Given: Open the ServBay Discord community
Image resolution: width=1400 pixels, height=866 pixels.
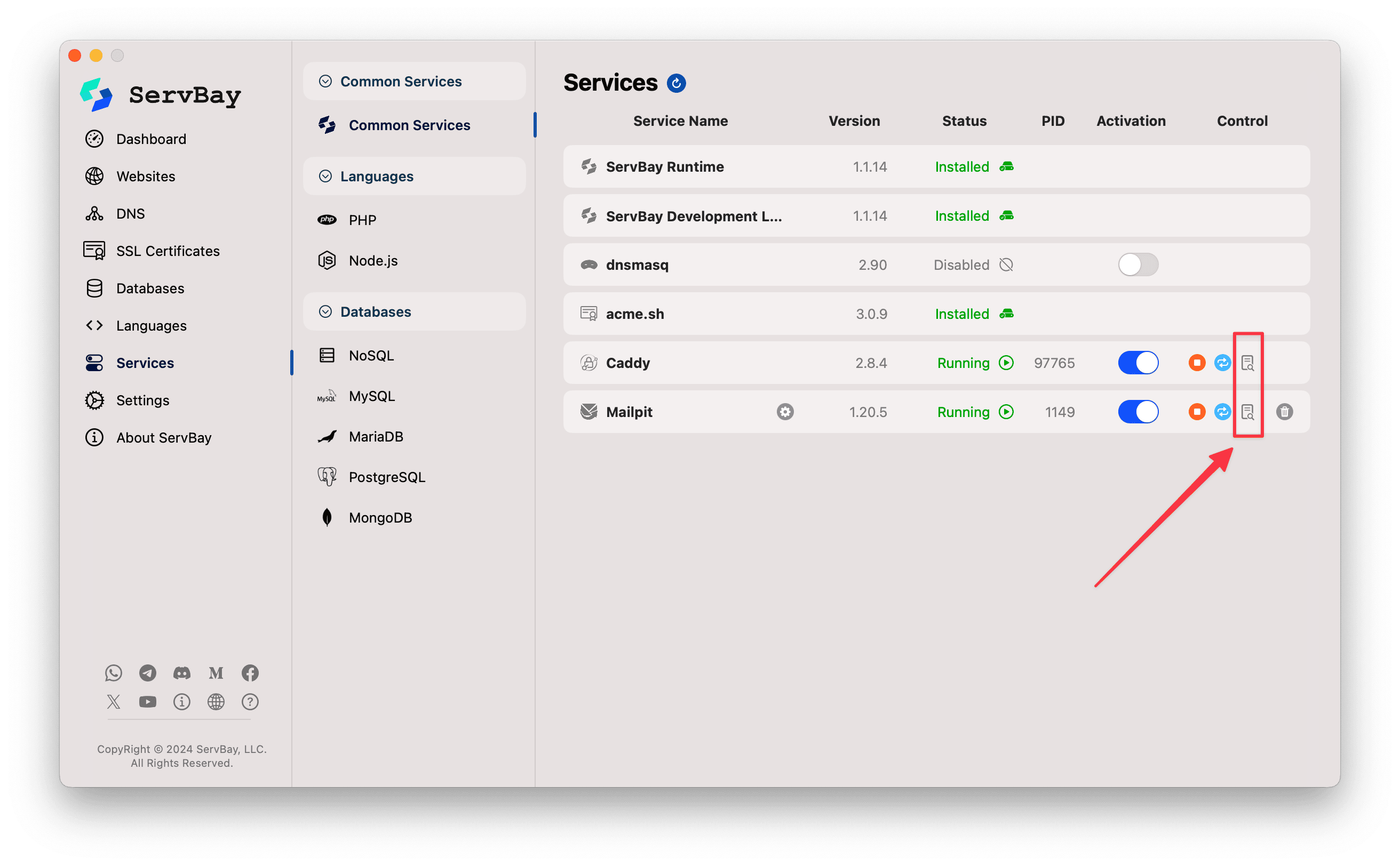Looking at the screenshot, I should tap(181, 673).
